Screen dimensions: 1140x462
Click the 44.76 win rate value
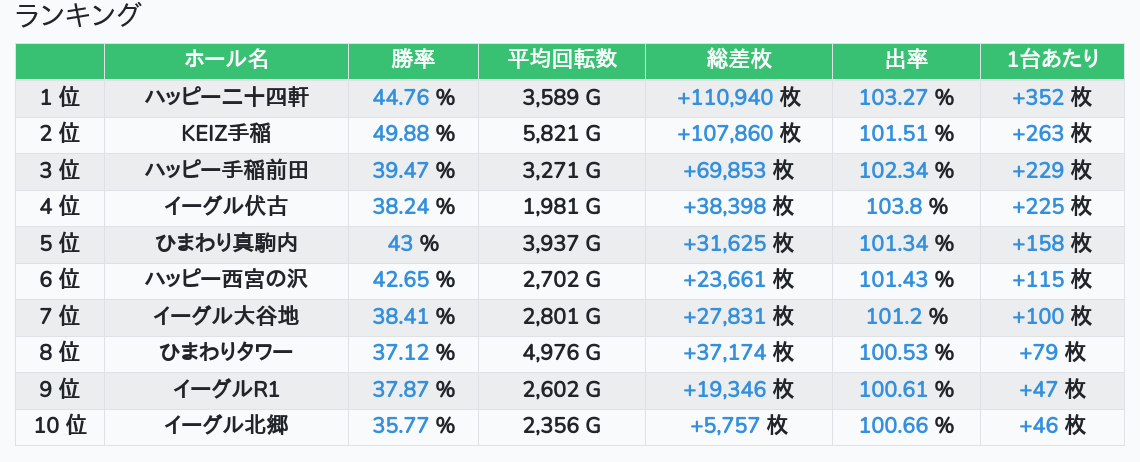pyautogui.click(x=400, y=97)
